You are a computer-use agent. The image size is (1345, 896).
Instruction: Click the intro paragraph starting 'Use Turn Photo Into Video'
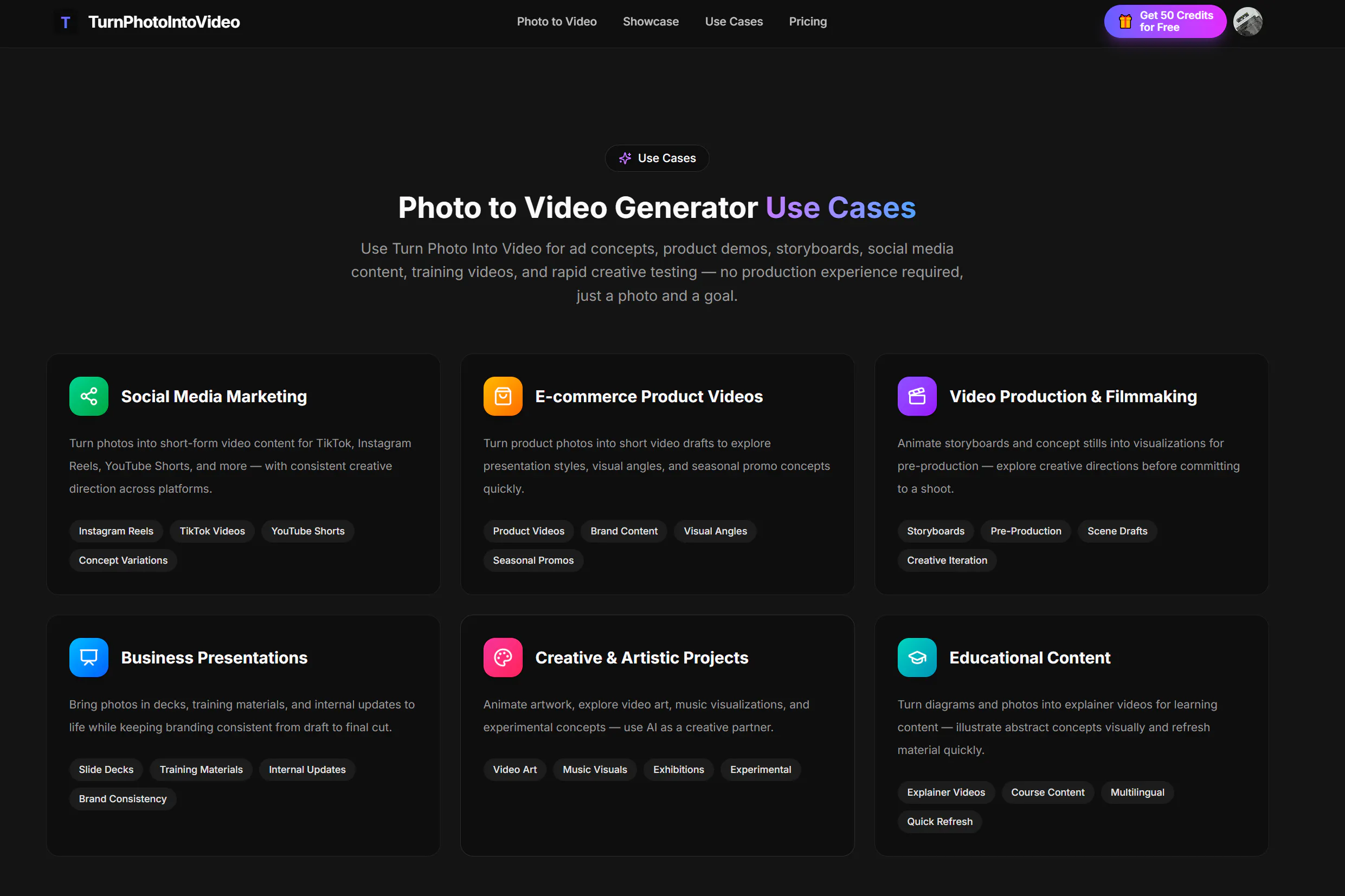[657, 272]
